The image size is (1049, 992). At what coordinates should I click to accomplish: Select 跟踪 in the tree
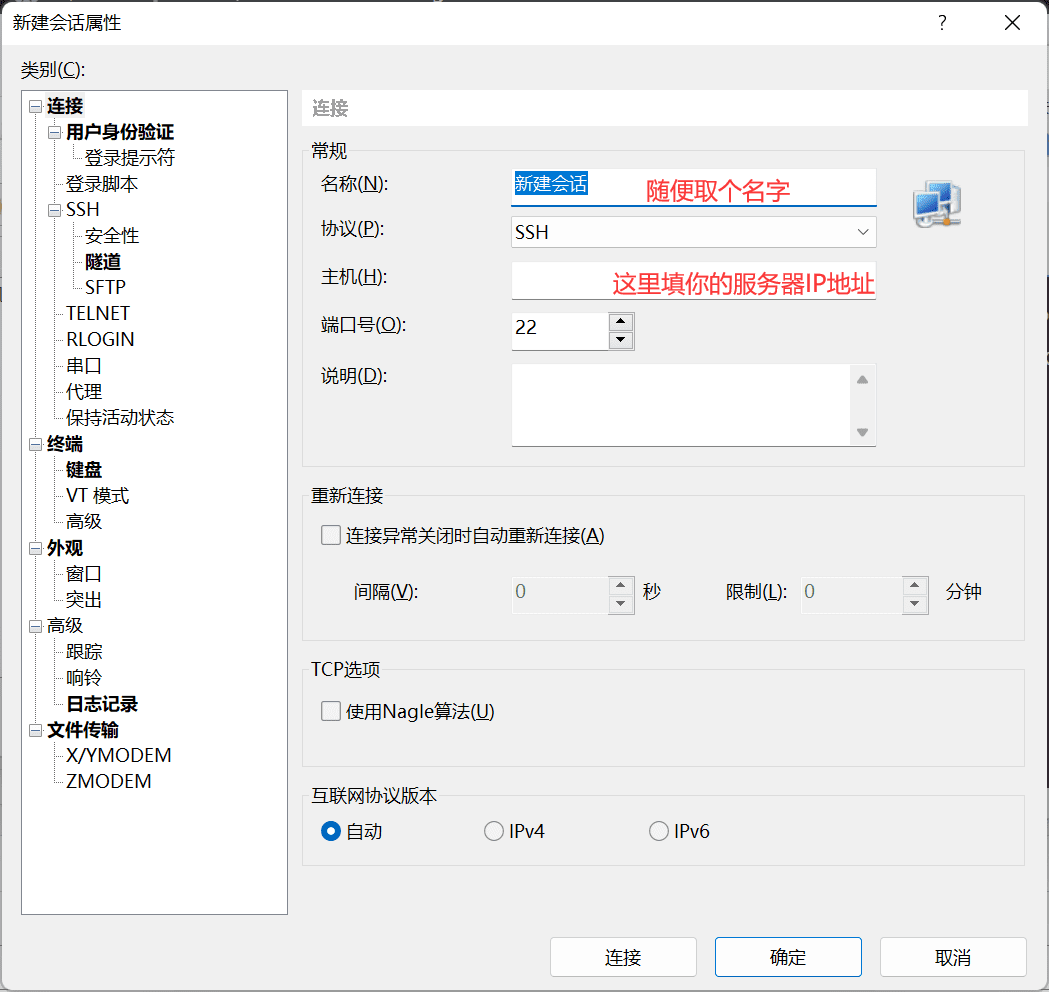click(x=84, y=652)
